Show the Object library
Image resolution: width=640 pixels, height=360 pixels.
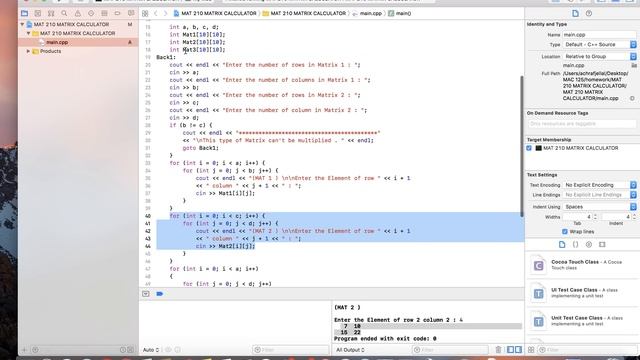click(589, 244)
